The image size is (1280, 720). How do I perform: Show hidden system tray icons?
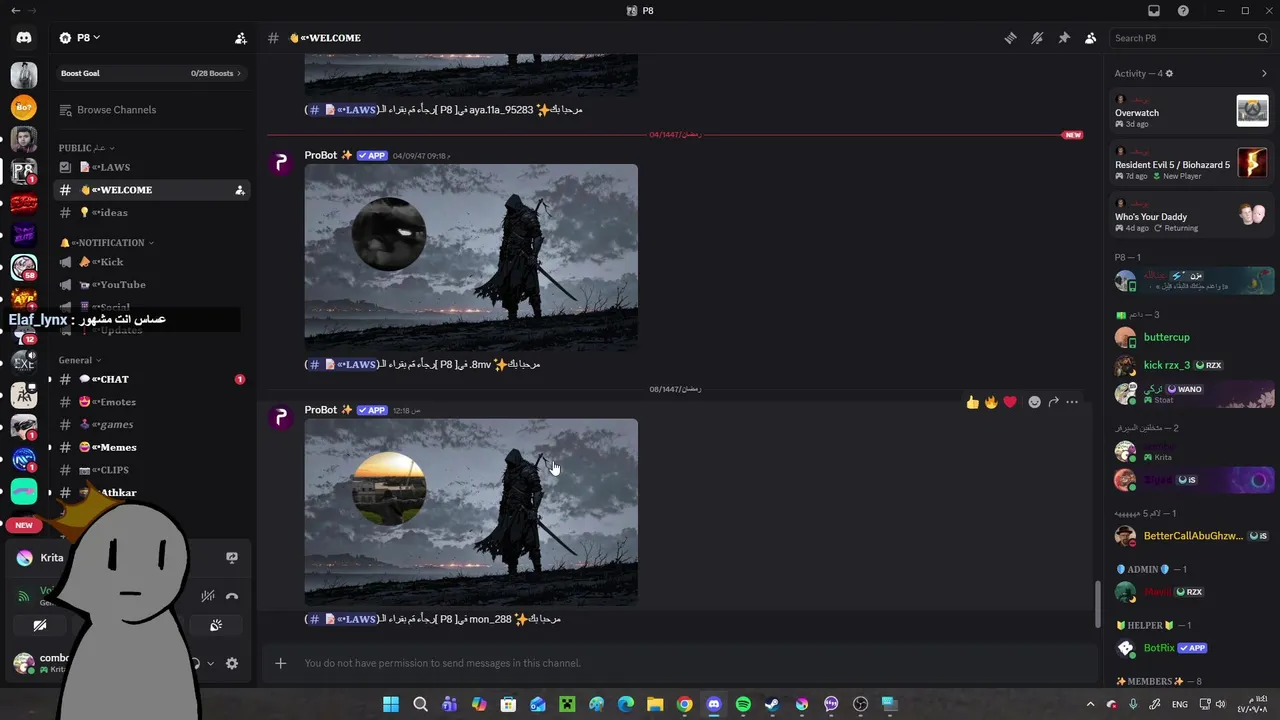1090,704
